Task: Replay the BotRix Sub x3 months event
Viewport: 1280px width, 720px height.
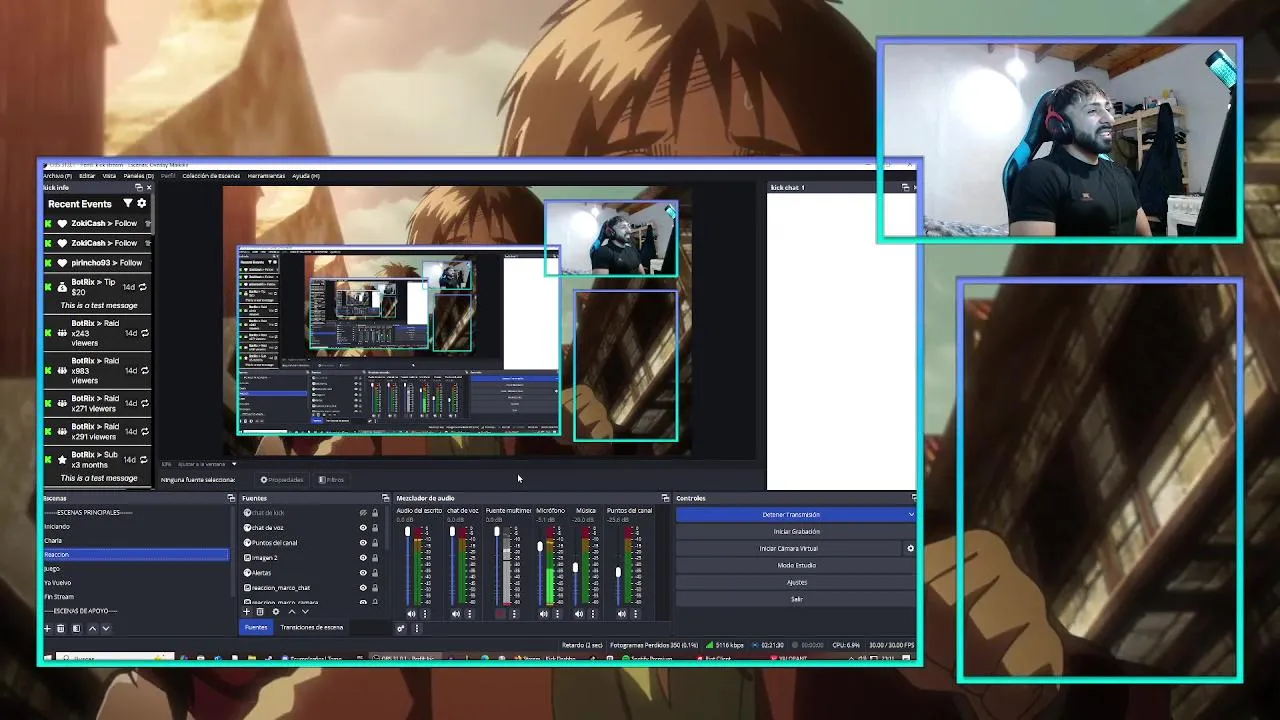Action: click(x=142, y=459)
